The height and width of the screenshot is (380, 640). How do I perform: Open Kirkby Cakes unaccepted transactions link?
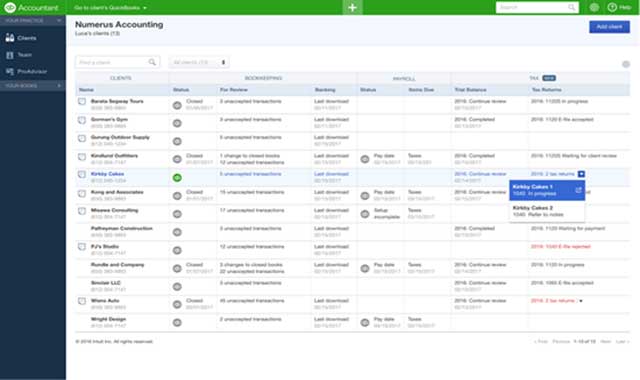(x=251, y=174)
